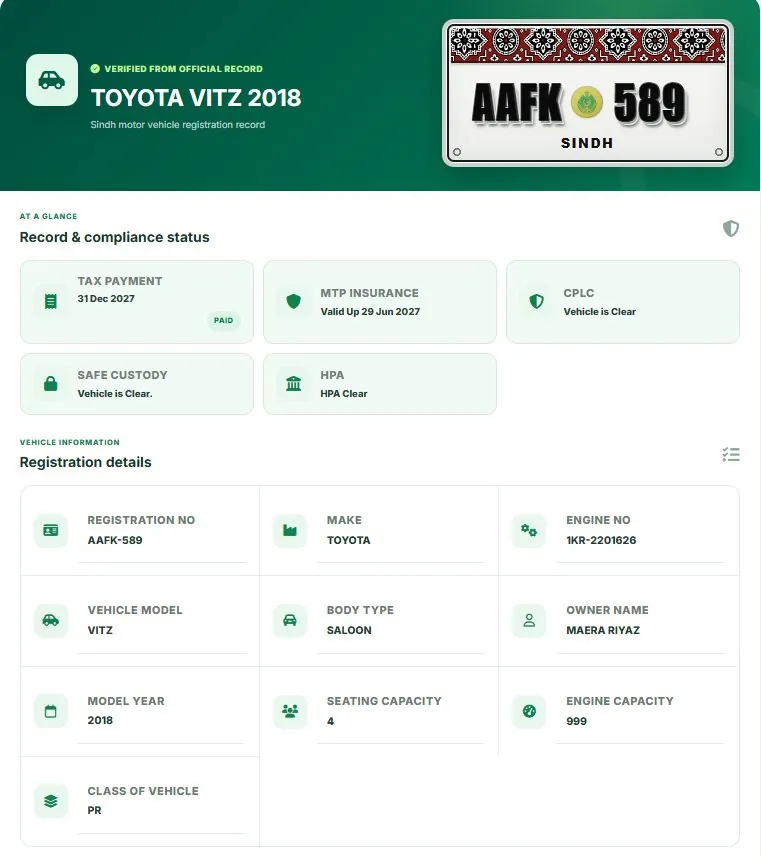Click the calendar icon for Model Year

click(51, 711)
